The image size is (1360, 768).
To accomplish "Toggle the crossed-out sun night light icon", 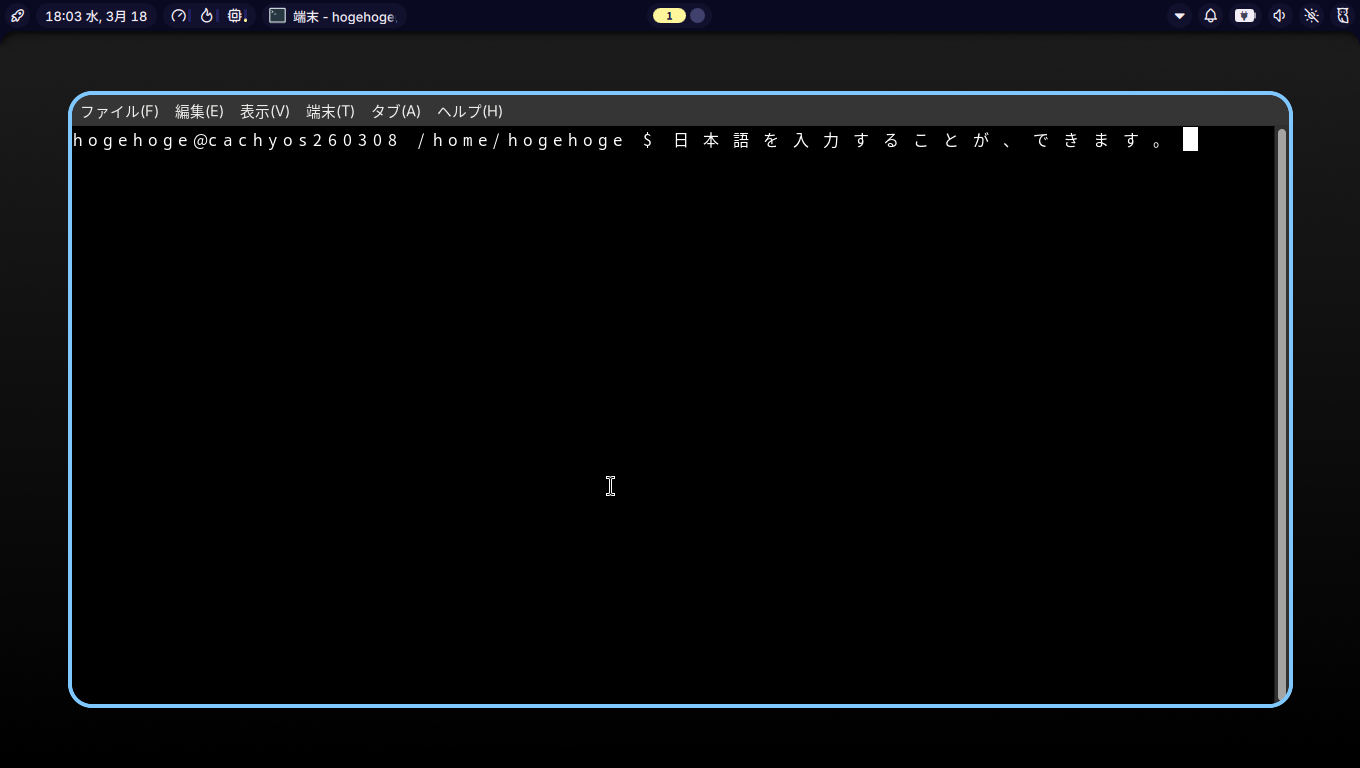I will click(x=1312, y=16).
